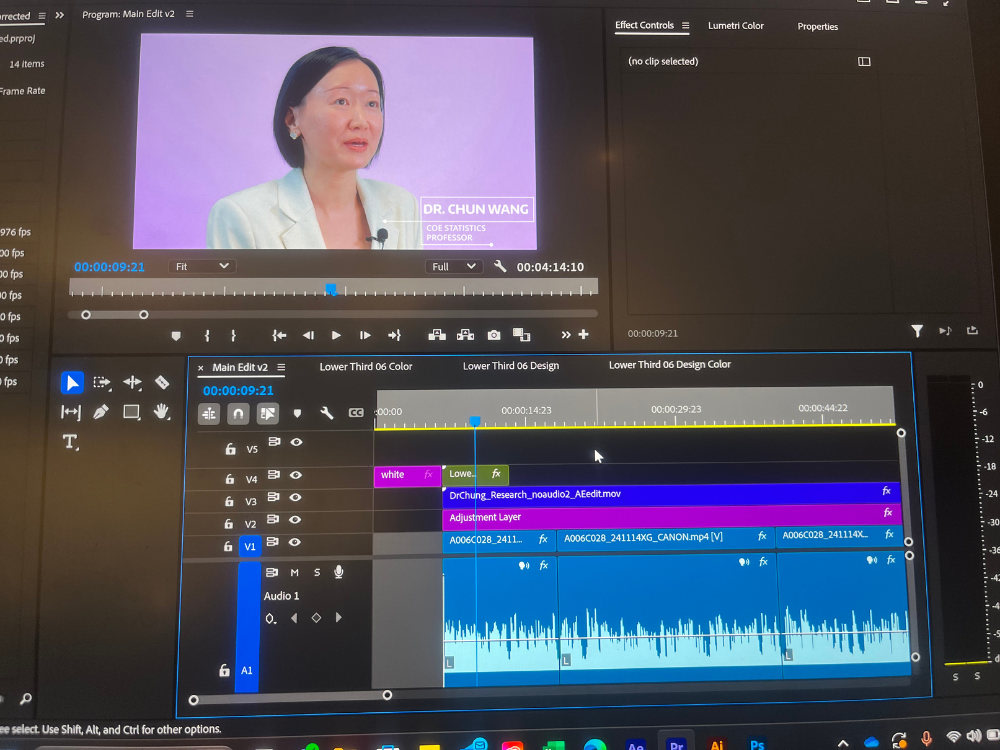
Task: Toggle A1 track targeting
Action: [x=247, y=670]
